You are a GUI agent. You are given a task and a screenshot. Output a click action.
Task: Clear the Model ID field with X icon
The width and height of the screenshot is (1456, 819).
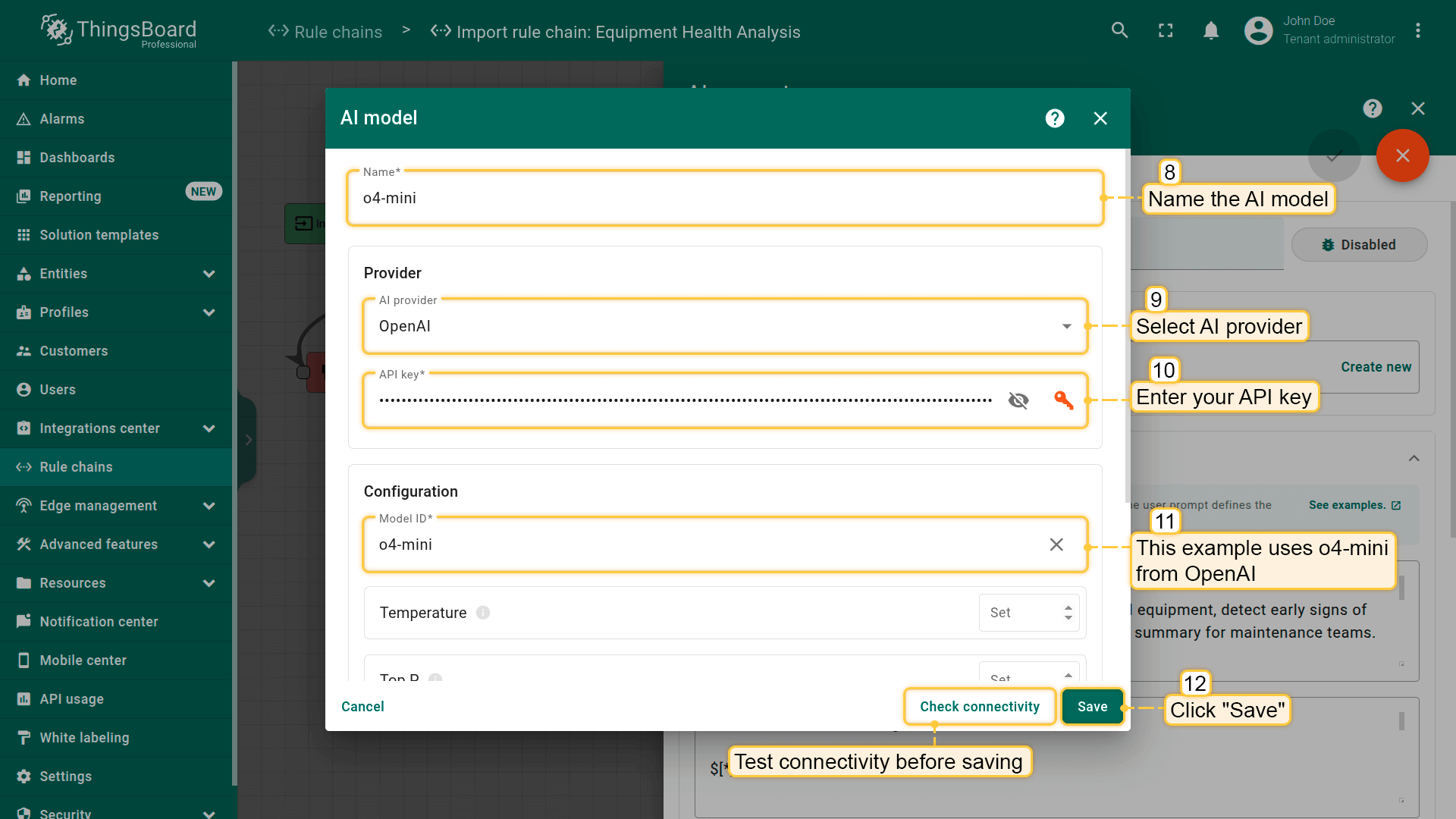pyautogui.click(x=1056, y=544)
